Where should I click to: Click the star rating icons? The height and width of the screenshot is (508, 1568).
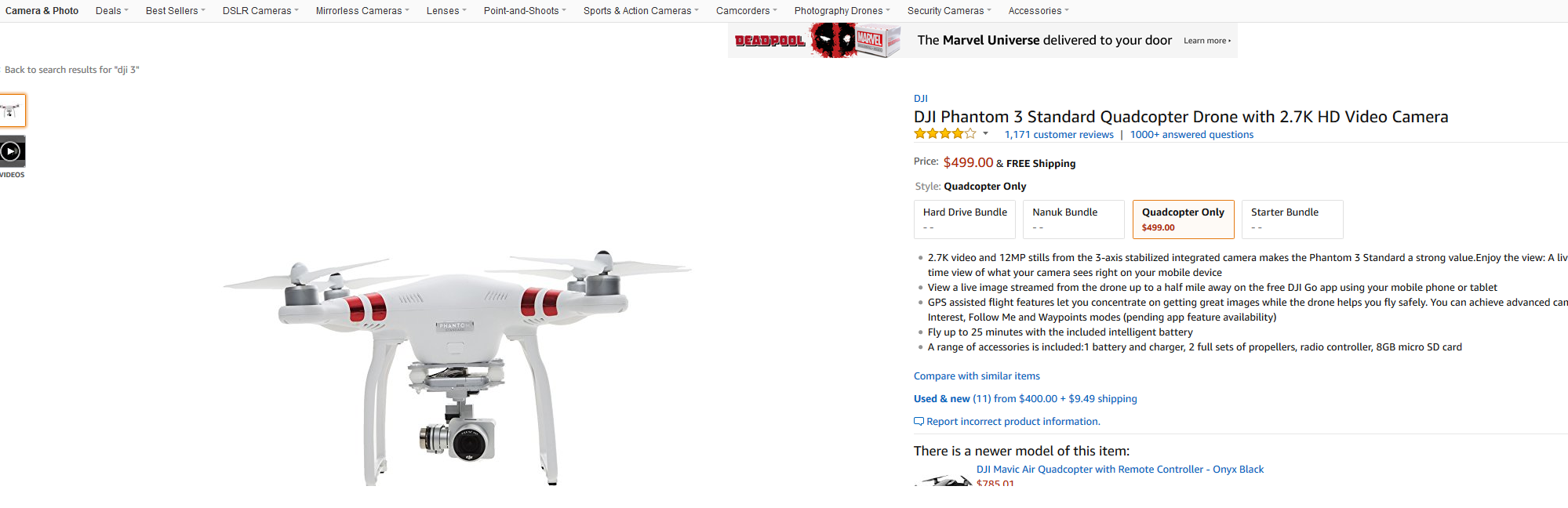pos(944,134)
